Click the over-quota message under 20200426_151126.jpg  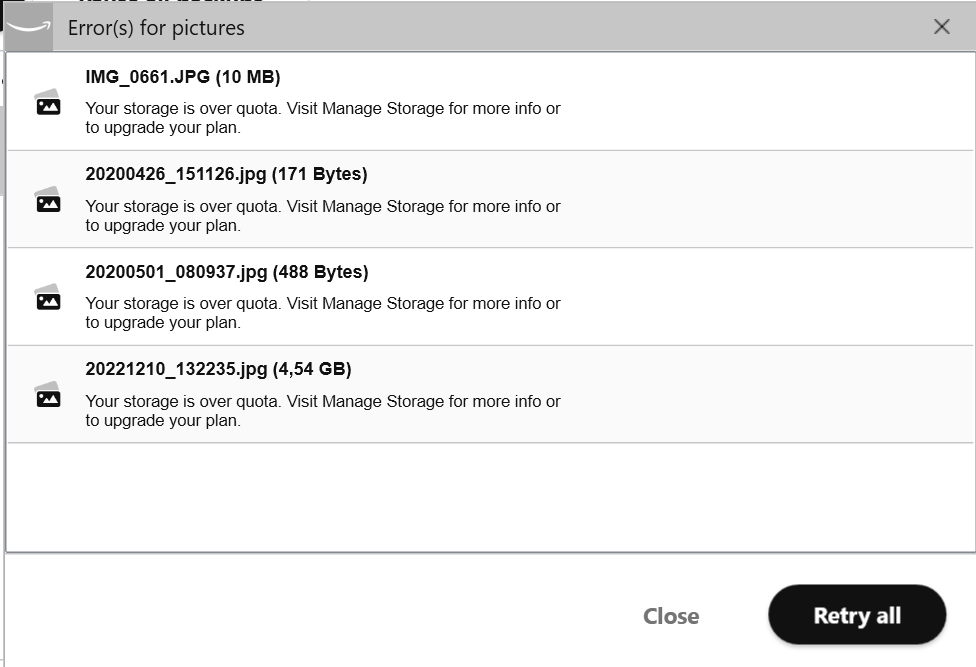(323, 215)
